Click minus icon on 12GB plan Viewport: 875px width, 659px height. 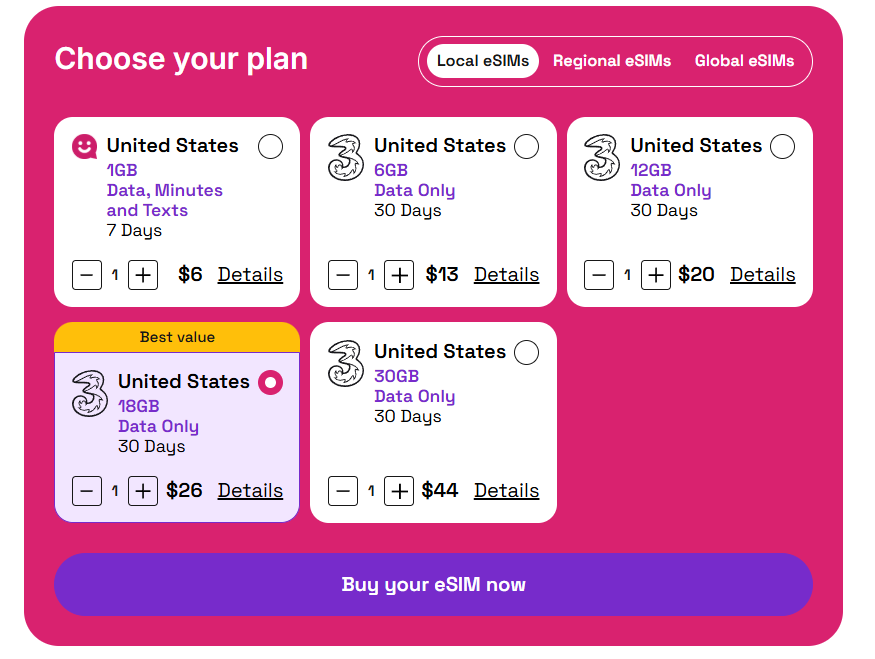(599, 275)
